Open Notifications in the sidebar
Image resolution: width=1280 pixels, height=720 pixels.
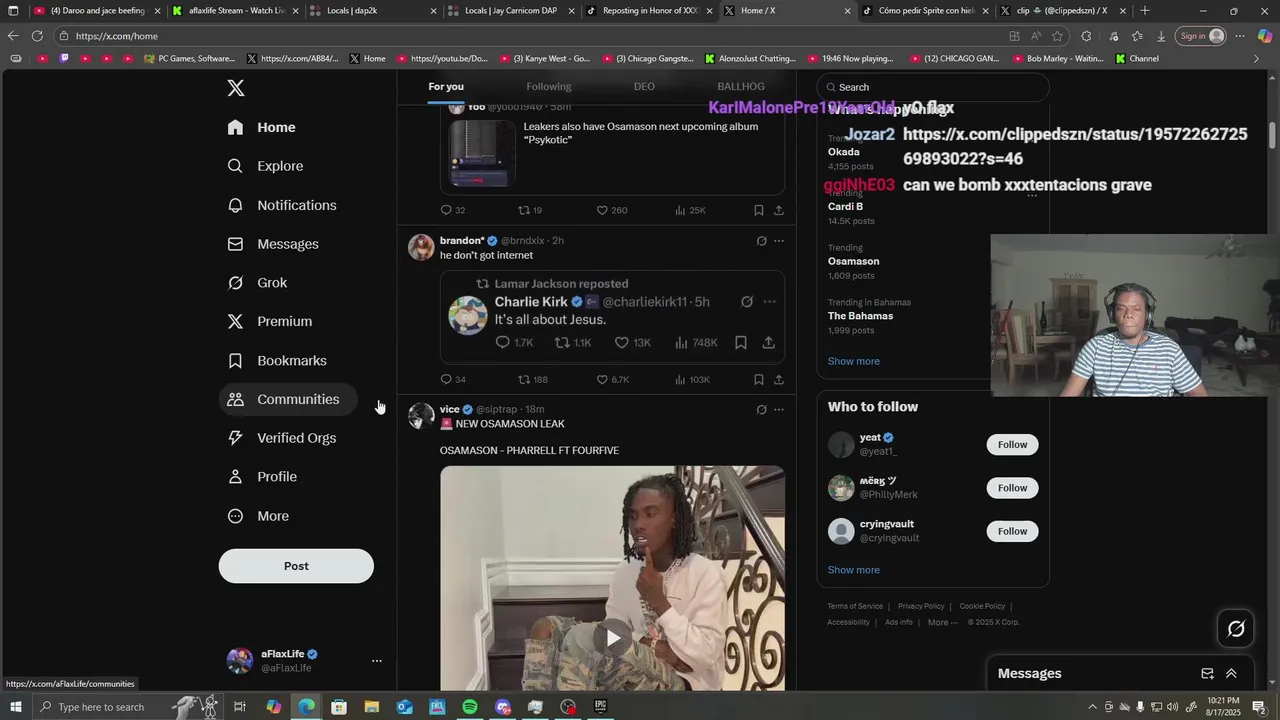[x=282, y=205]
